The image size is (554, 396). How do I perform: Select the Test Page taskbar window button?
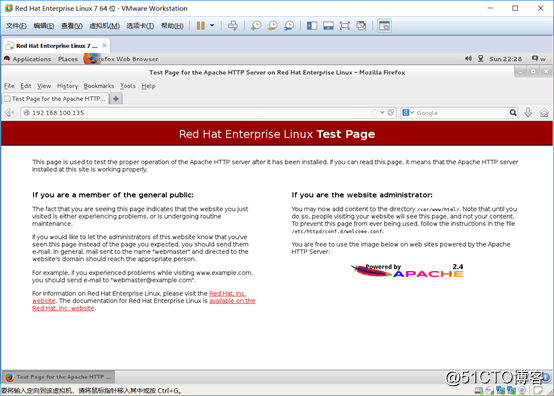point(59,377)
